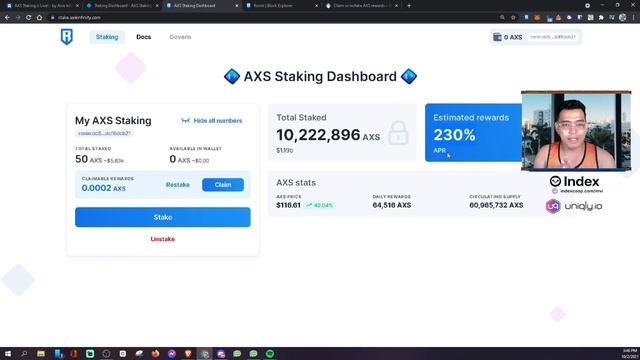Viewport: 640px width, 360px height.
Task: Click the browser profile avatar
Action: point(622,18)
